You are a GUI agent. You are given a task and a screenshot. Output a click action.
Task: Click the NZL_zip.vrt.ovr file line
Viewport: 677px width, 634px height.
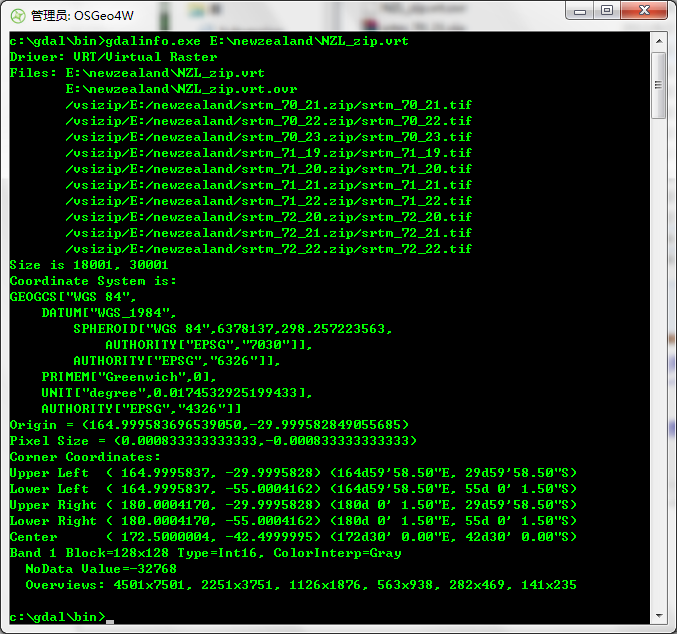click(x=181, y=89)
